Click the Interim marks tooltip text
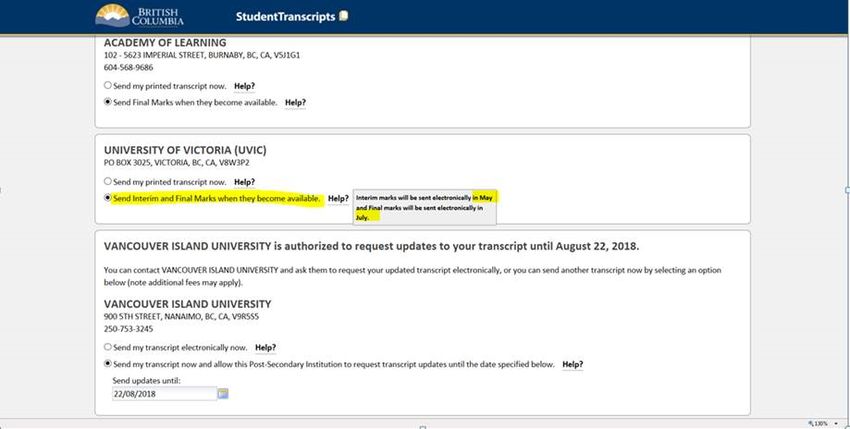Viewport: 850px width, 429px height. 424,207
